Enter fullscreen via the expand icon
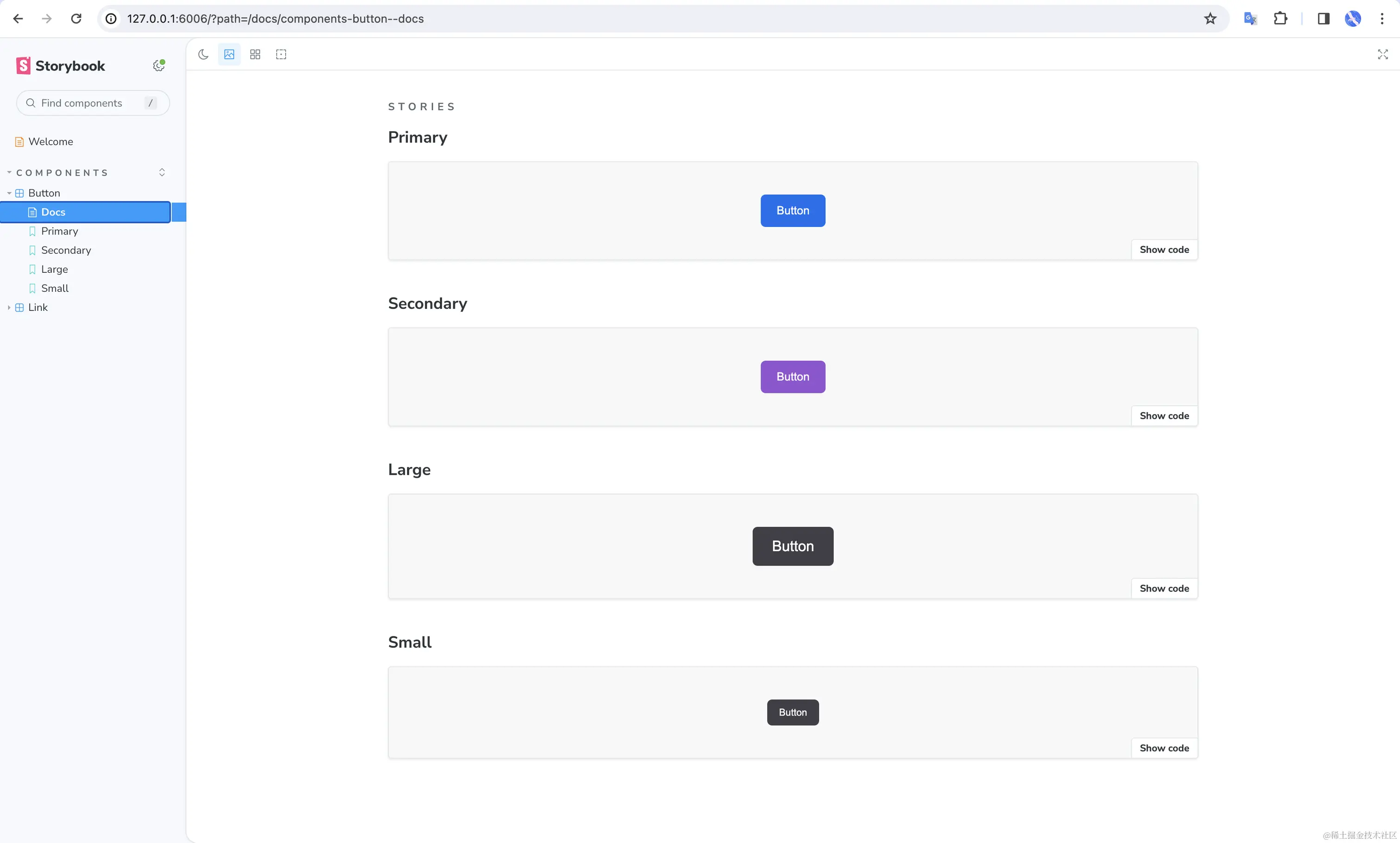Viewport: 1400px width, 843px height. (x=1382, y=54)
